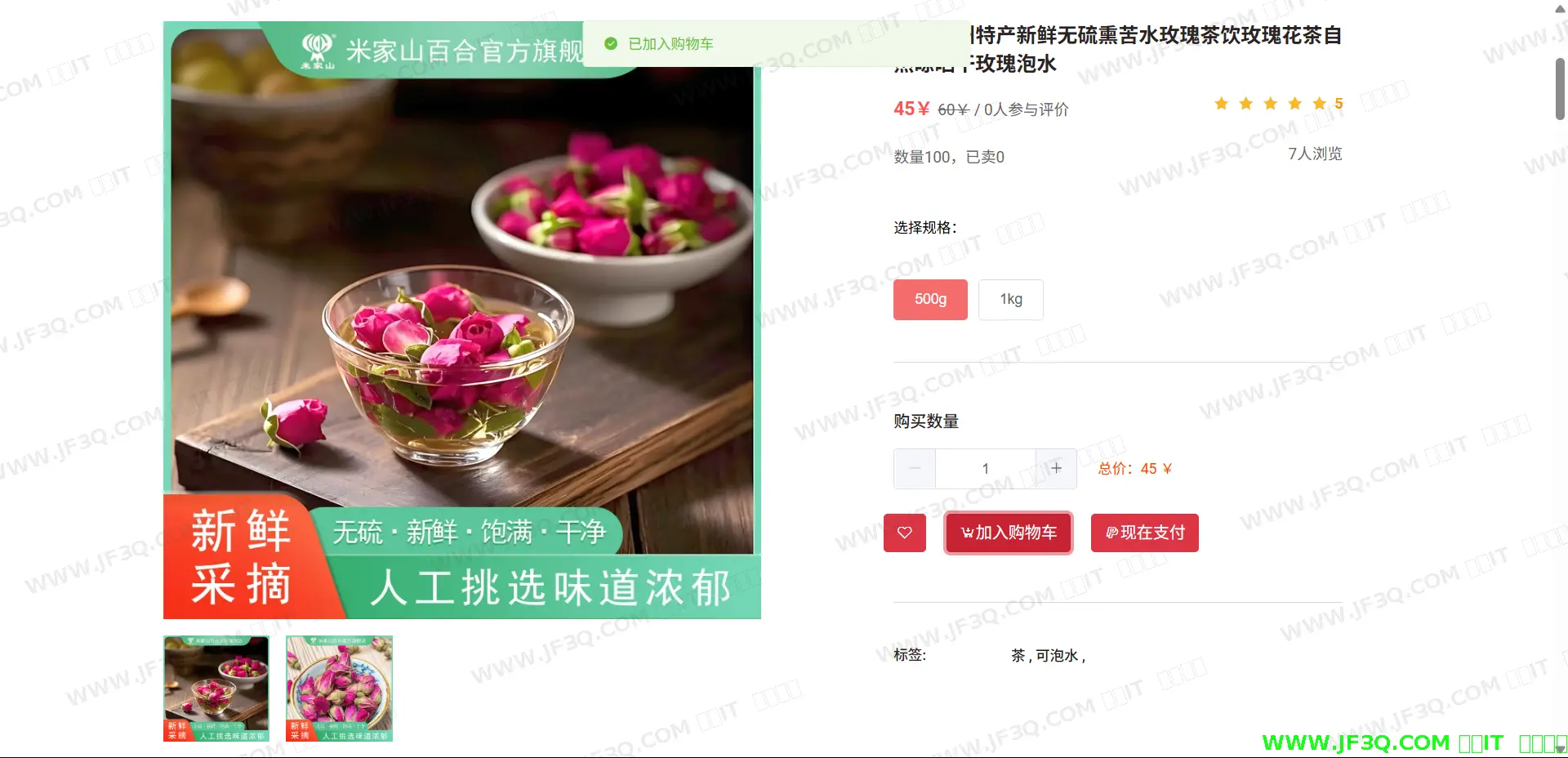
Task: Click the heart favorite icon button
Action: (905, 533)
